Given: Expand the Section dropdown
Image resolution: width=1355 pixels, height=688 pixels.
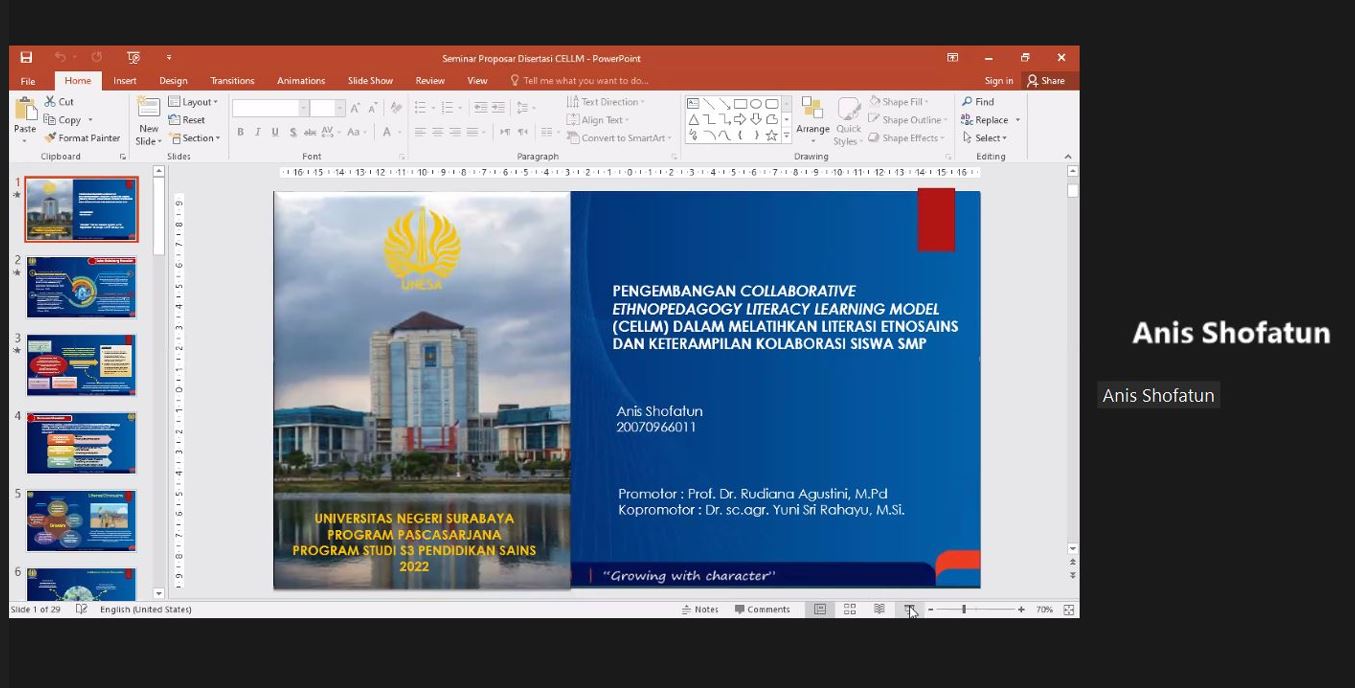Looking at the screenshot, I should (x=193, y=138).
